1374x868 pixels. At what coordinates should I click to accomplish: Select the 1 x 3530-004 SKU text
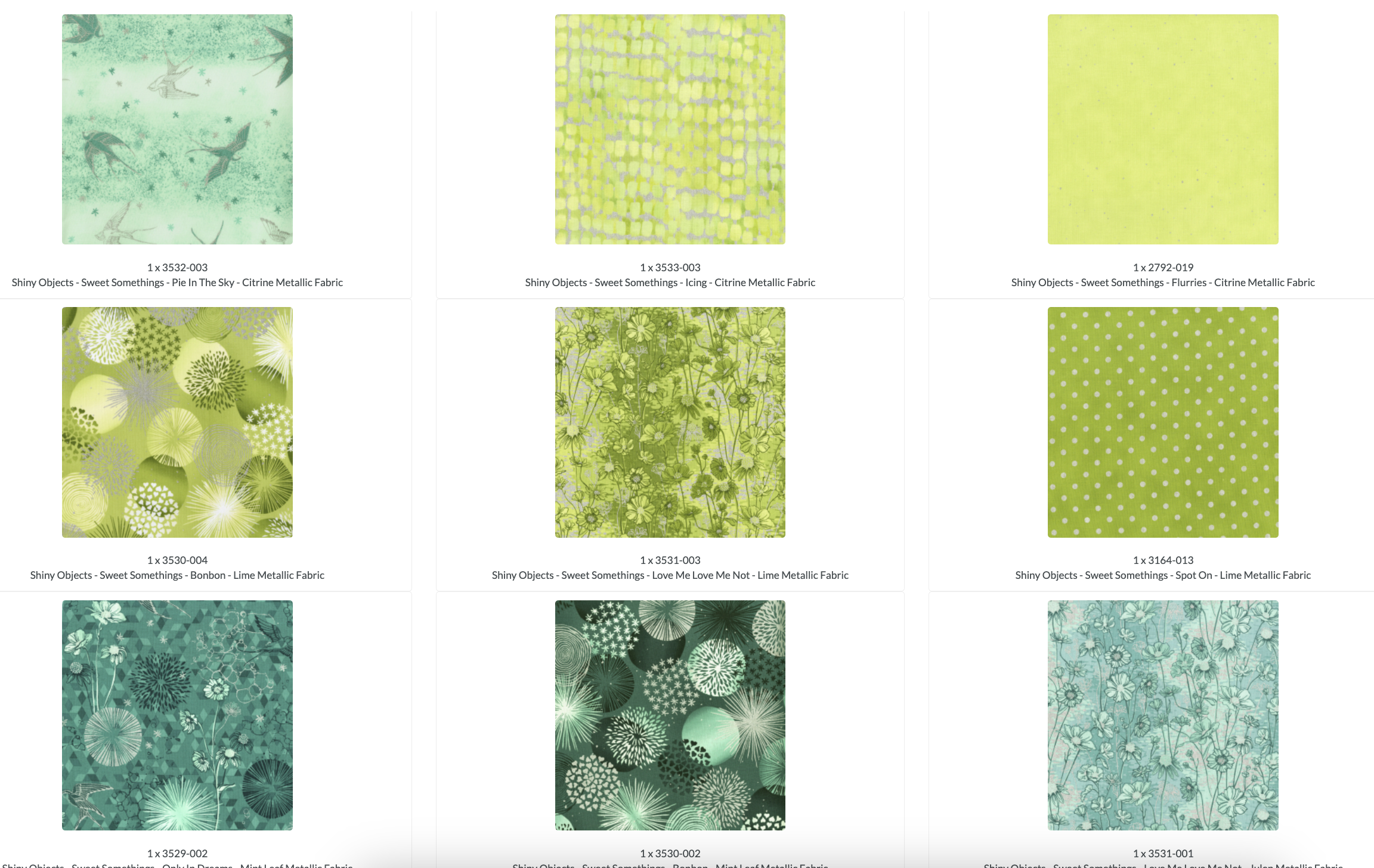pos(177,560)
